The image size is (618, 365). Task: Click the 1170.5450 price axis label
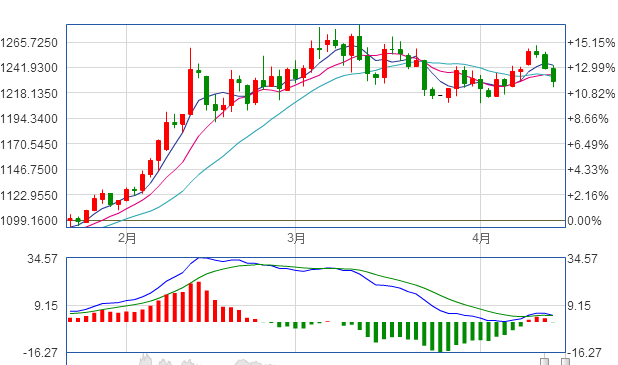click(29, 145)
